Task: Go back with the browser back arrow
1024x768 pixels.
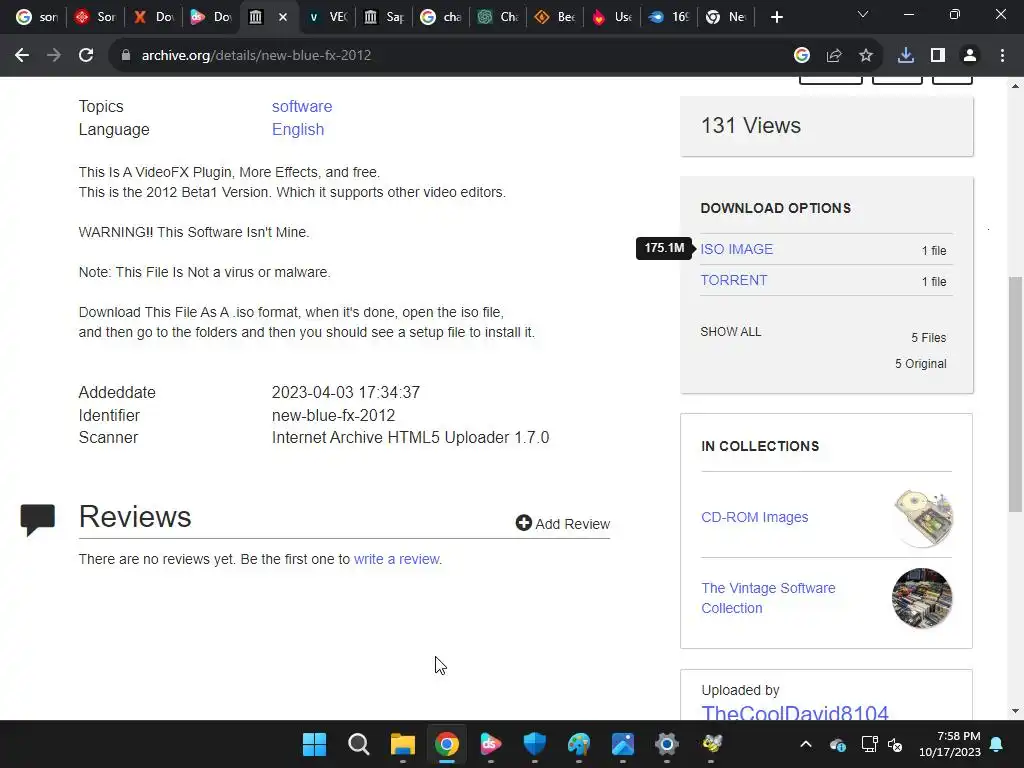Action: tap(22, 56)
